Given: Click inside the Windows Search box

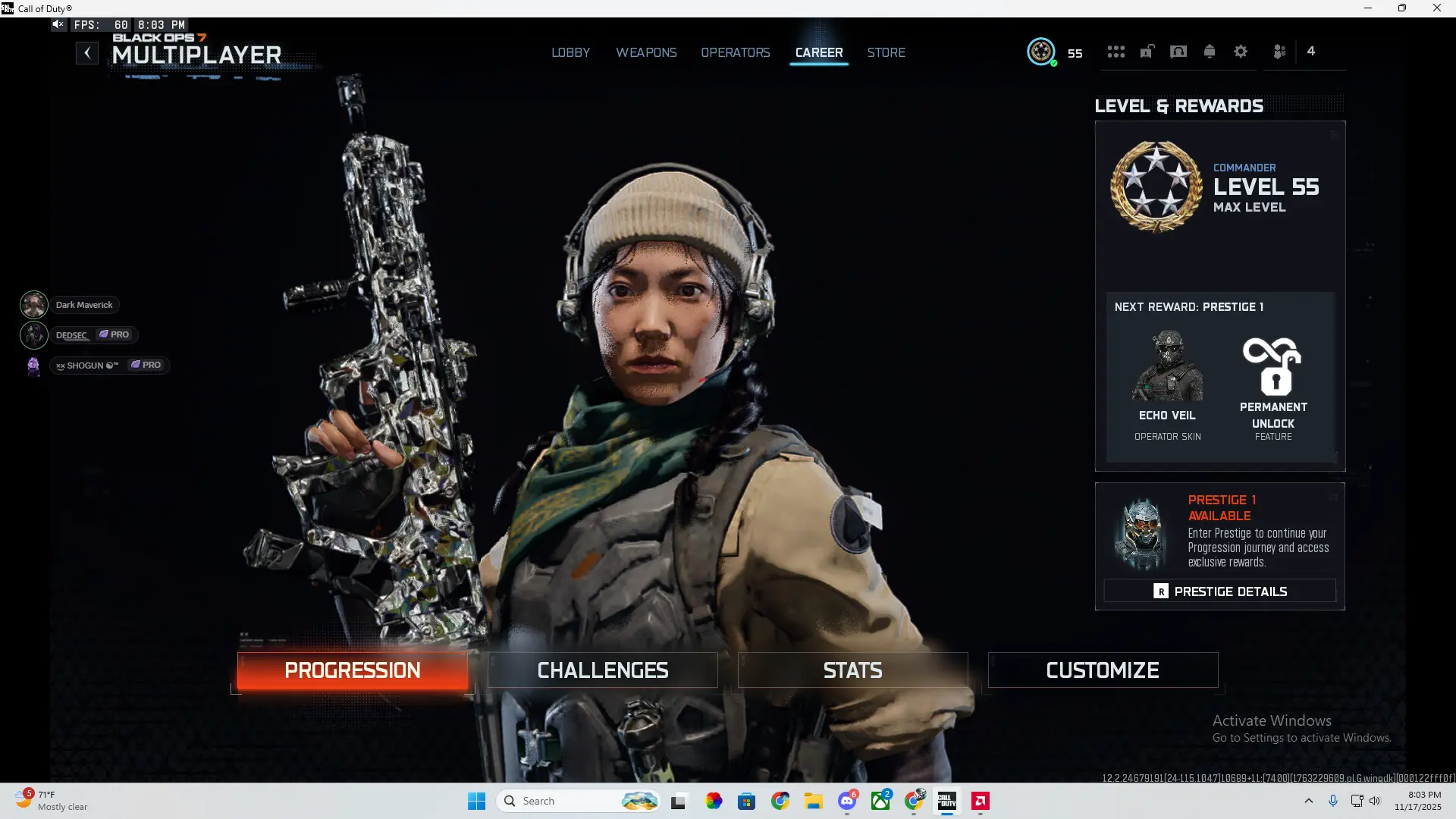Looking at the screenshot, I should (x=578, y=800).
